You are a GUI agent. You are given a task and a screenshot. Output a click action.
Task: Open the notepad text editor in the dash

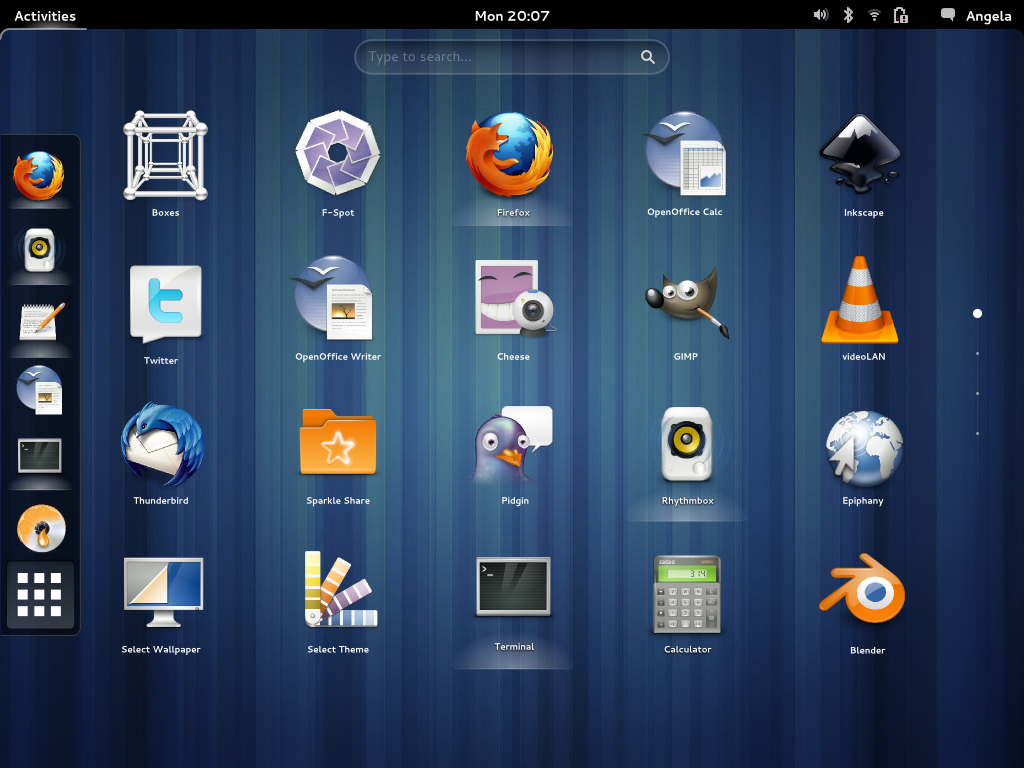[41, 321]
